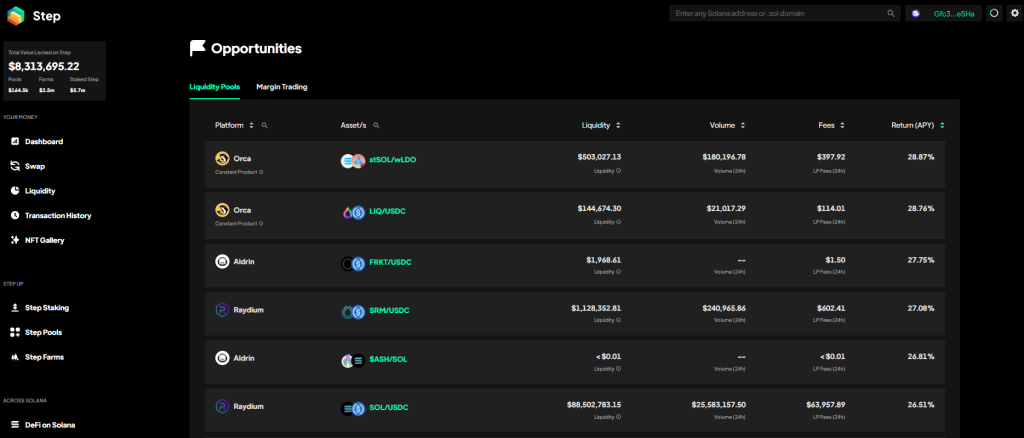Click the Constant Product info icon for stSOL/wLDO

pyautogui.click(x=261, y=172)
